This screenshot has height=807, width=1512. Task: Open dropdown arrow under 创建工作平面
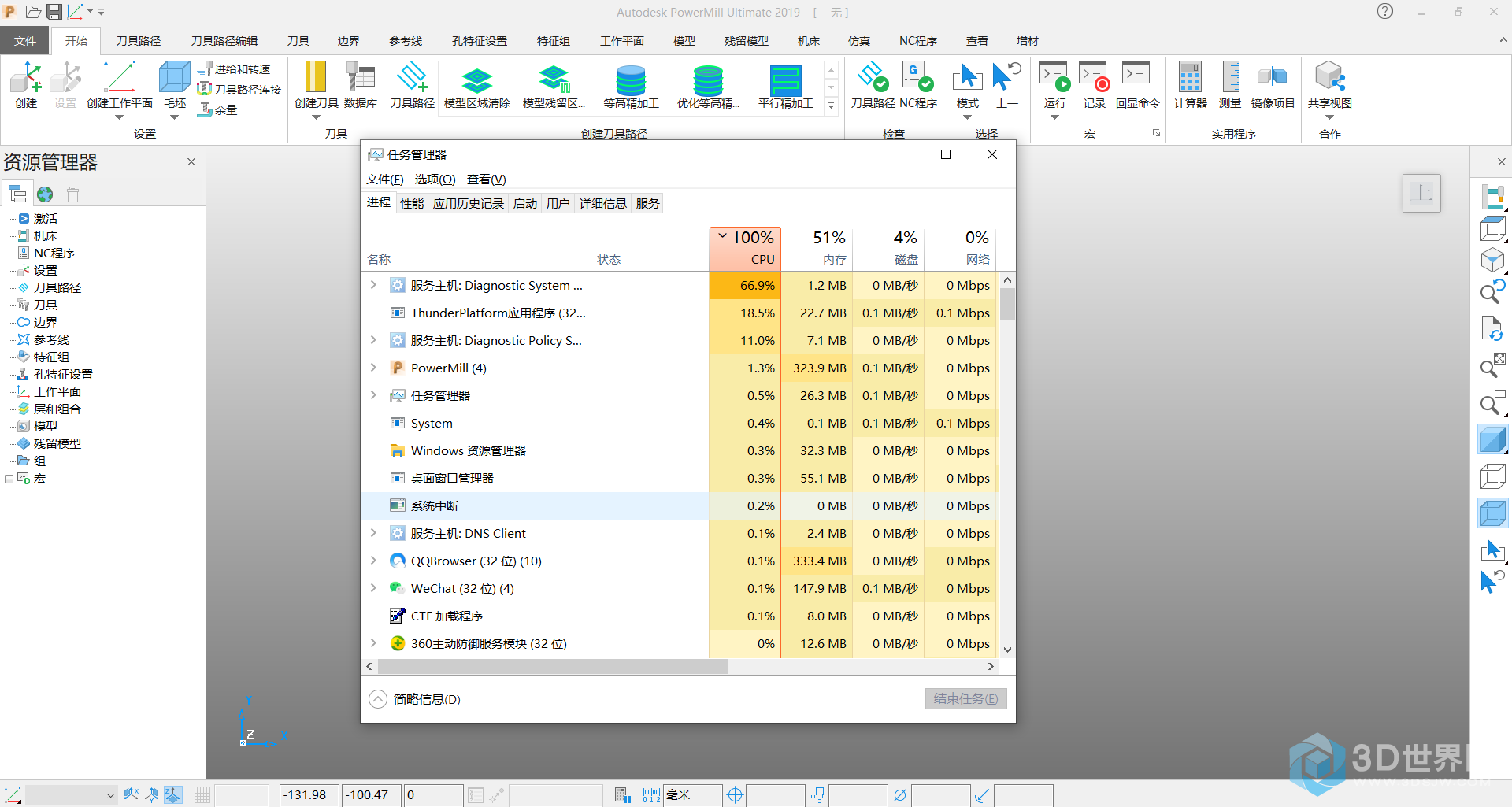coord(119,117)
